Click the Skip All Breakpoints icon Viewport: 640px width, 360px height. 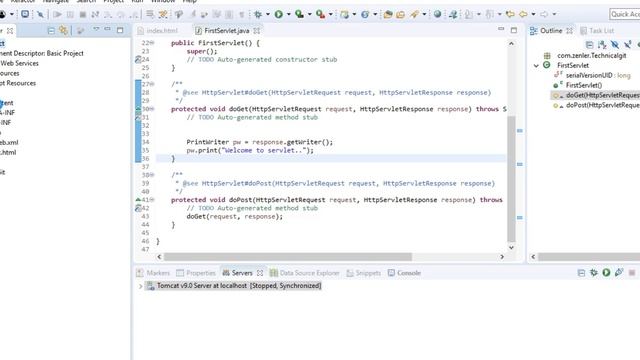[x=40, y=15]
